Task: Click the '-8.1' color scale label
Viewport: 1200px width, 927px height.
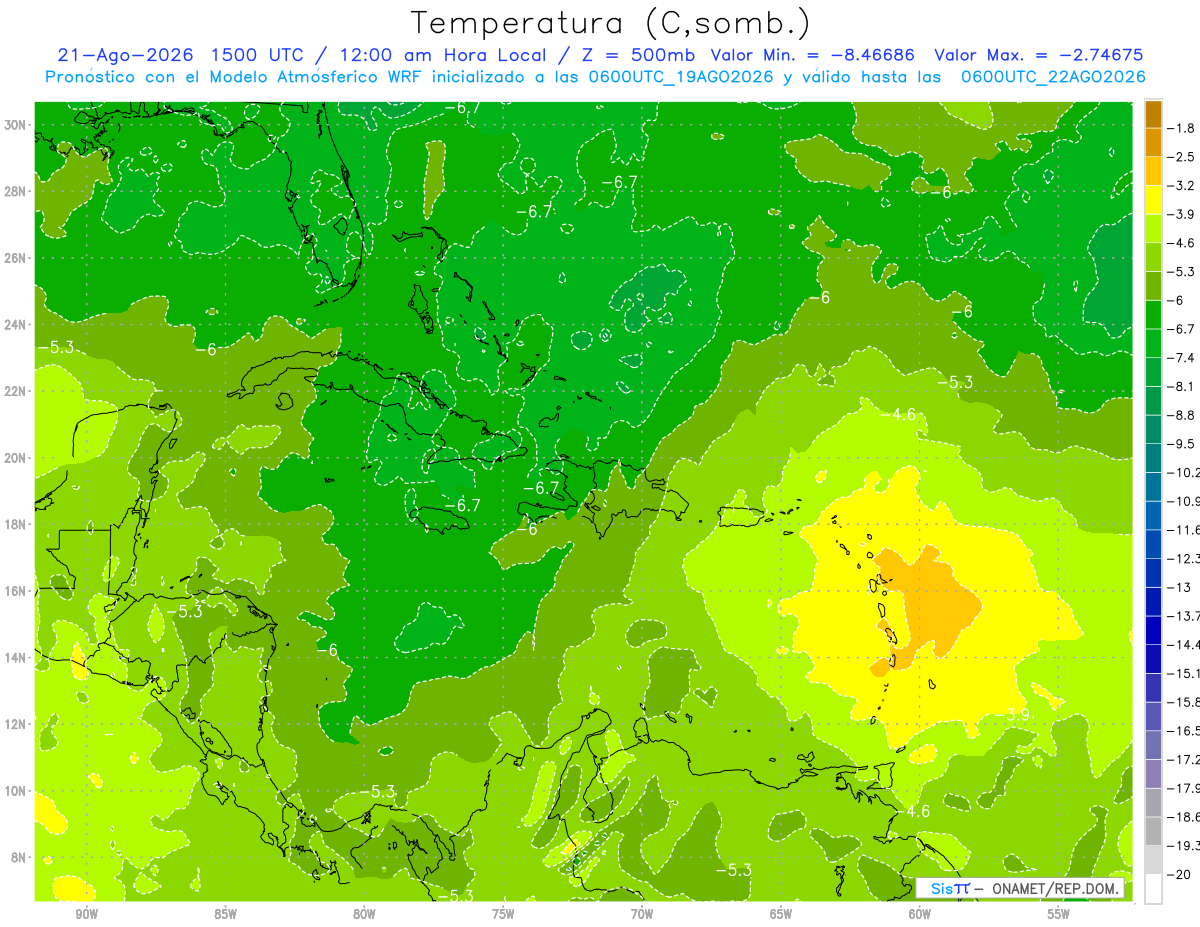Action: pyautogui.click(x=1182, y=386)
